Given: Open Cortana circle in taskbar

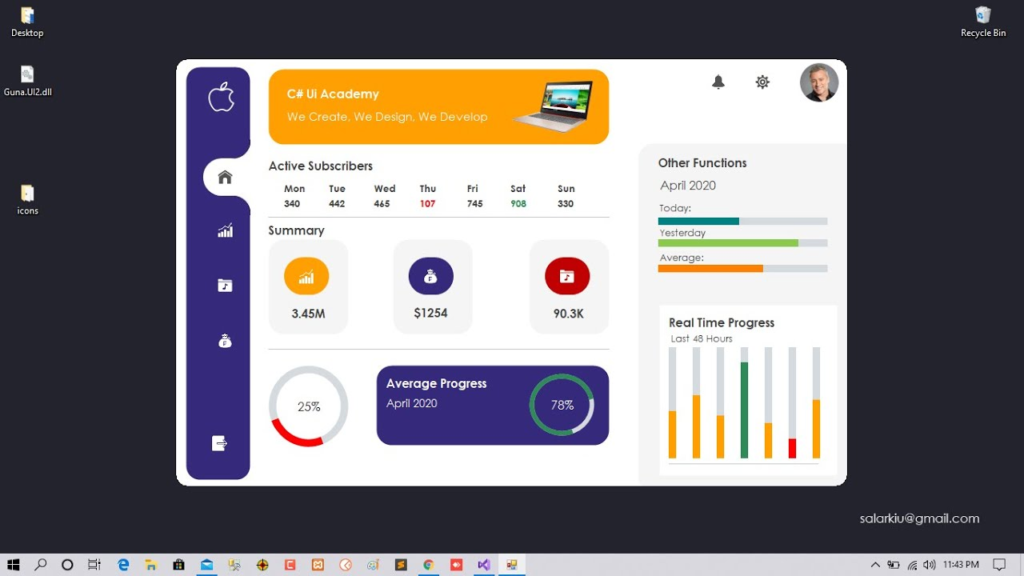Looking at the screenshot, I should (67, 565).
